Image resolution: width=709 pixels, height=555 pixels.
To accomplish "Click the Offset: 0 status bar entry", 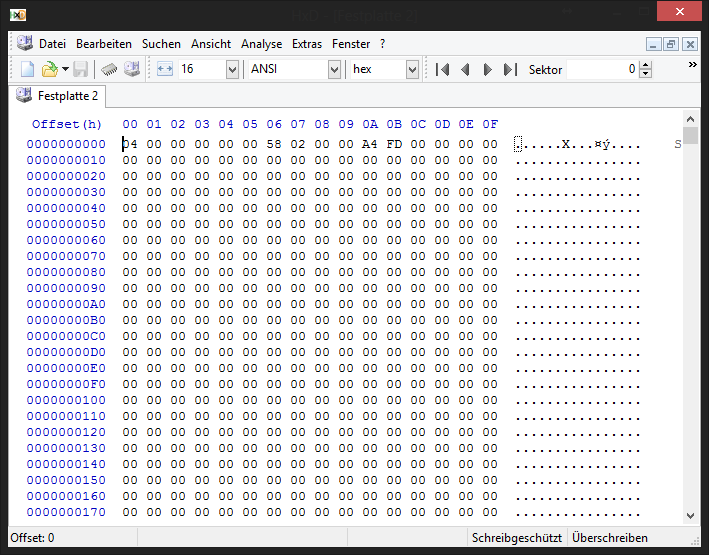I will (33, 538).
